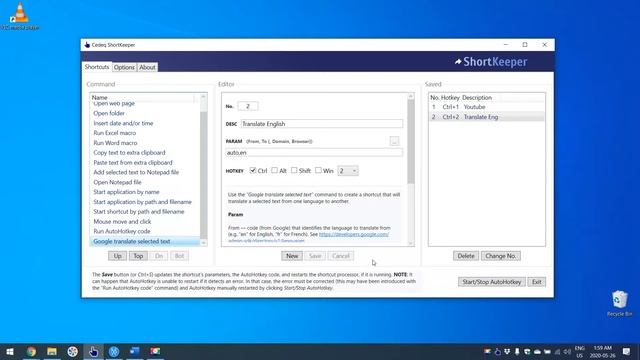The height and width of the screenshot is (360, 640).
Task: Click the Editor scroll-up arrow
Action: pos(411,96)
